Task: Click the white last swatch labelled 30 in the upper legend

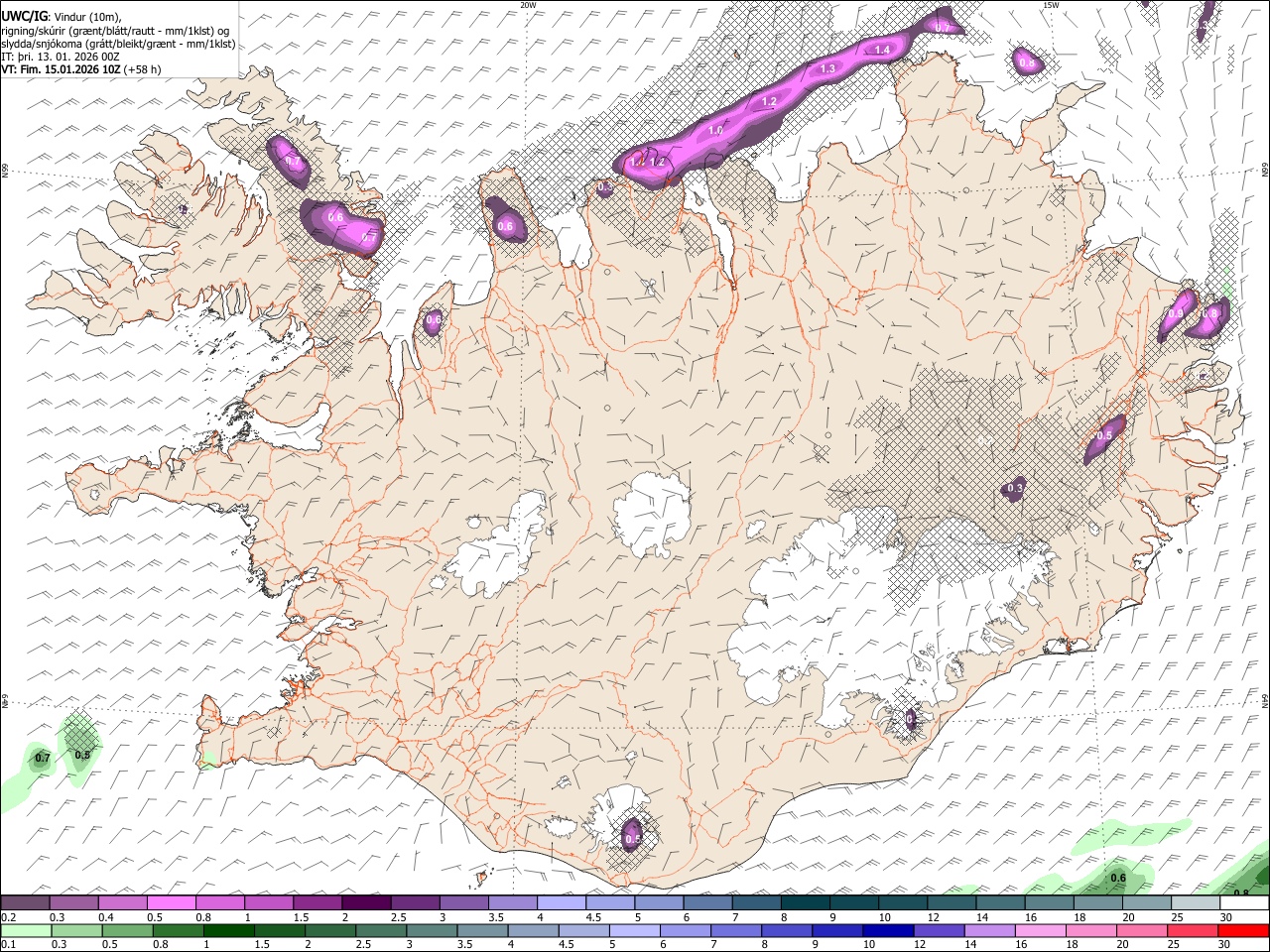Action: pos(1245,902)
